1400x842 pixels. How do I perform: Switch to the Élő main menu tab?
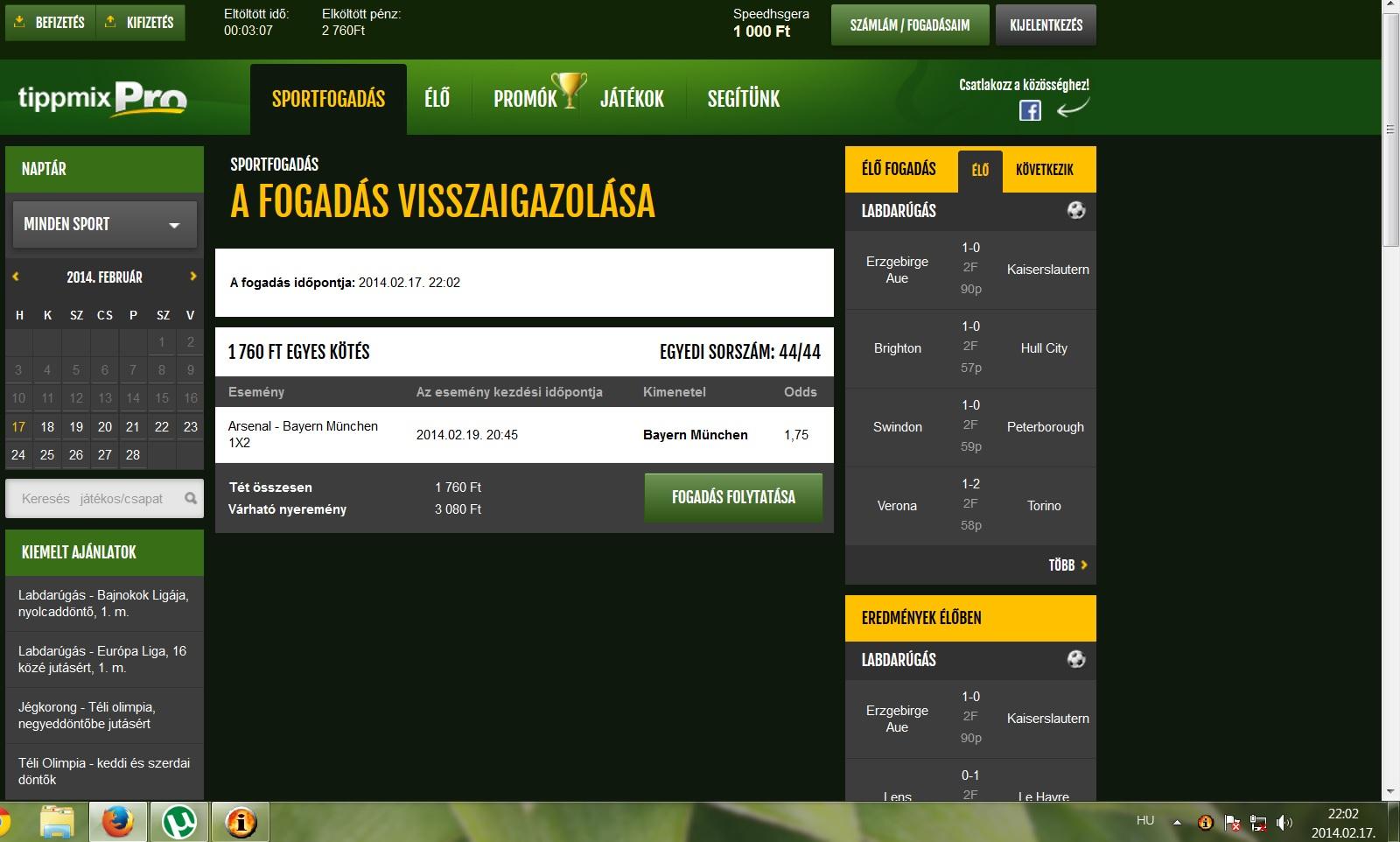click(437, 99)
